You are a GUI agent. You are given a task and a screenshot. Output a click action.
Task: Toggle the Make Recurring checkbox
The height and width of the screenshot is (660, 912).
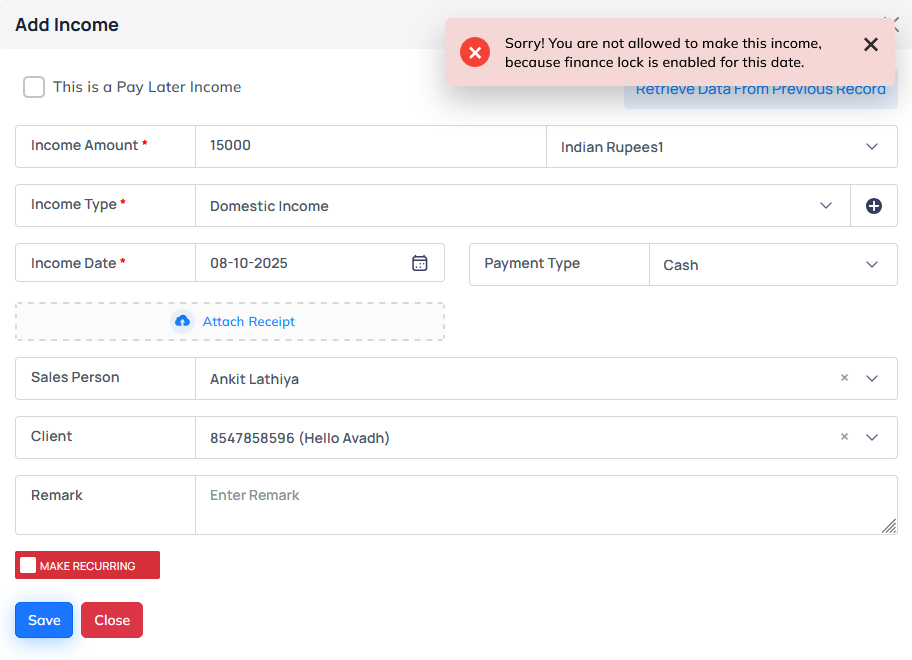pos(28,565)
